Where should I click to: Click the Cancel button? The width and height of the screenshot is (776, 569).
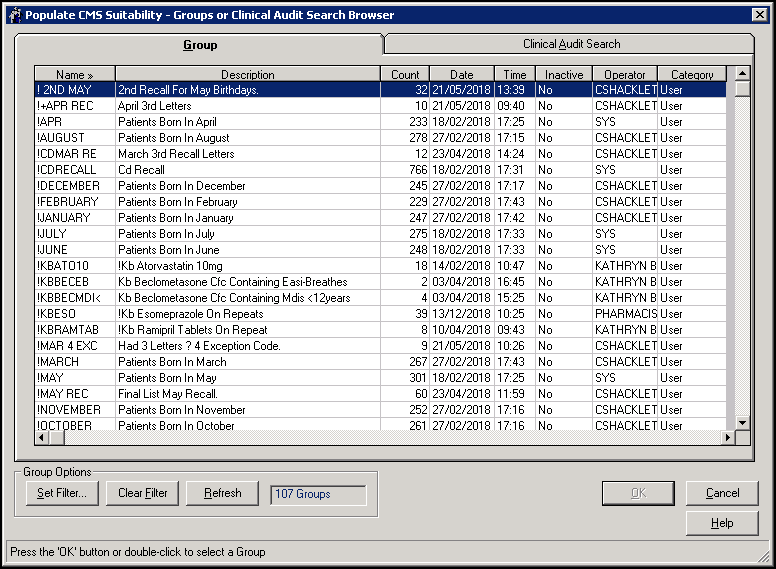[x=722, y=493]
